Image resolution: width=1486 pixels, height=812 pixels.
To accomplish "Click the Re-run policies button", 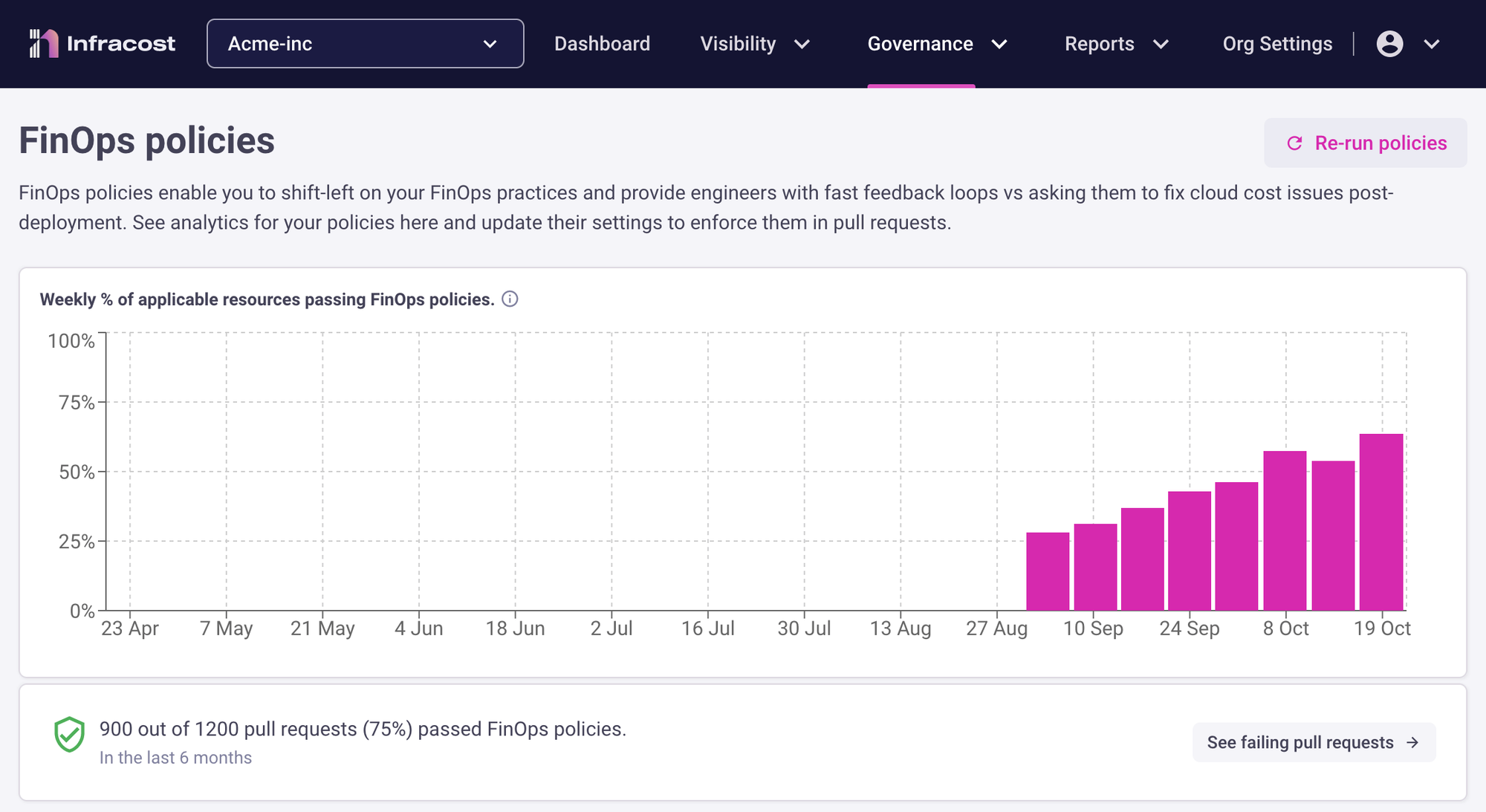I will [1365, 143].
